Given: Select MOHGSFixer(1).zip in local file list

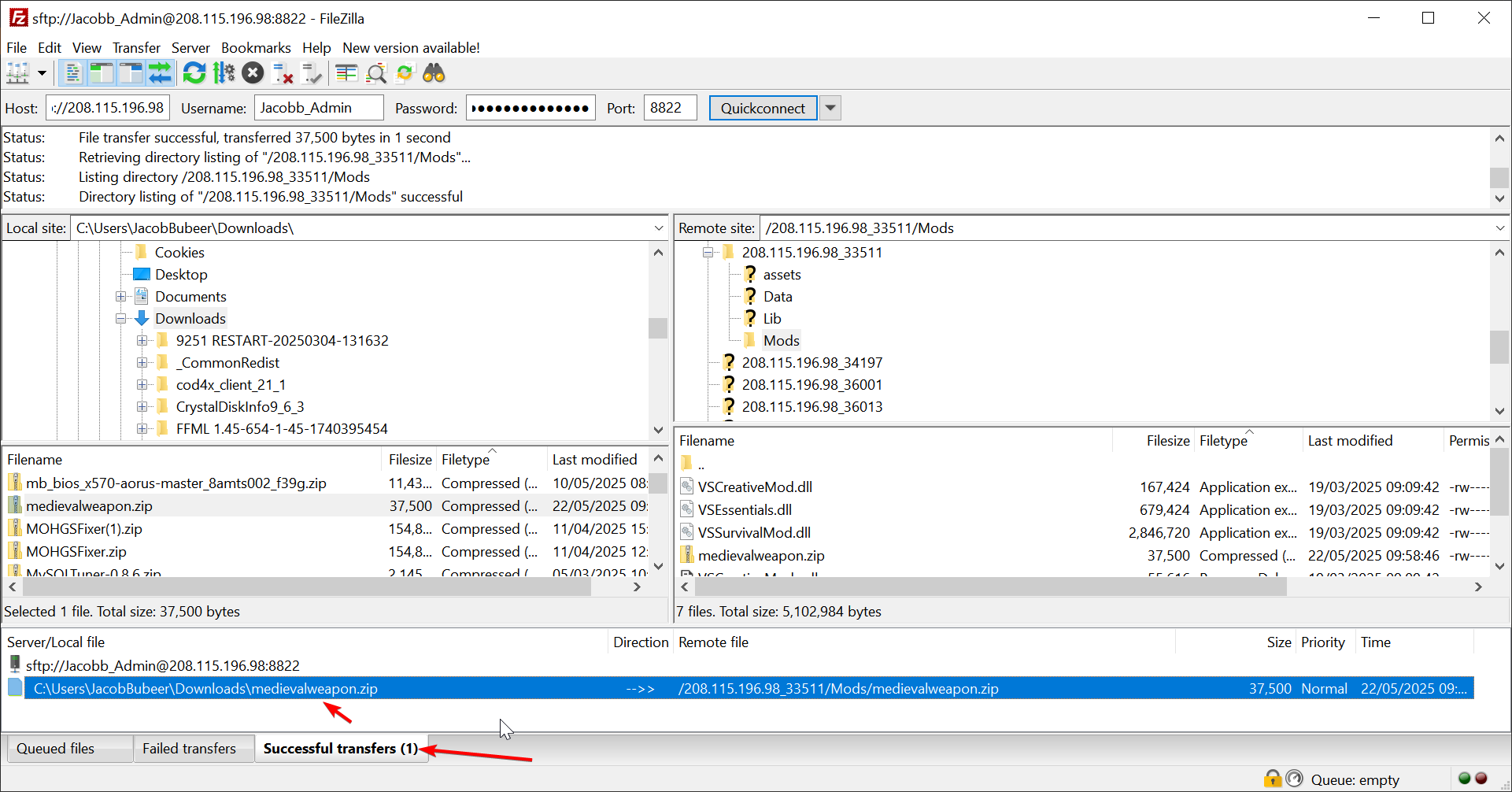Looking at the screenshot, I should pyautogui.click(x=83, y=529).
